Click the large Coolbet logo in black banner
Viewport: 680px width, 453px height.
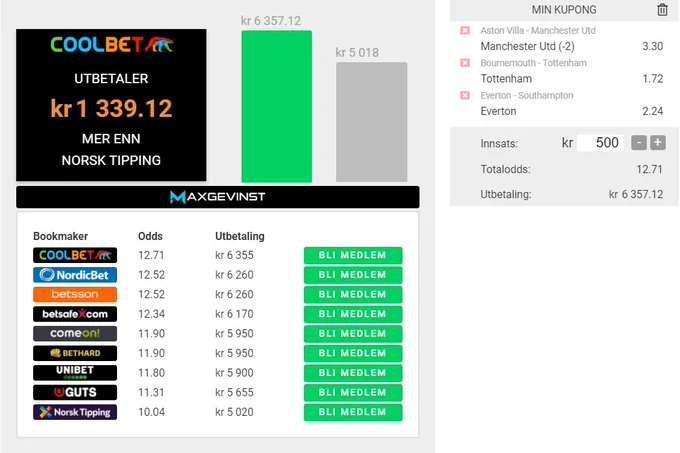tap(111, 44)
